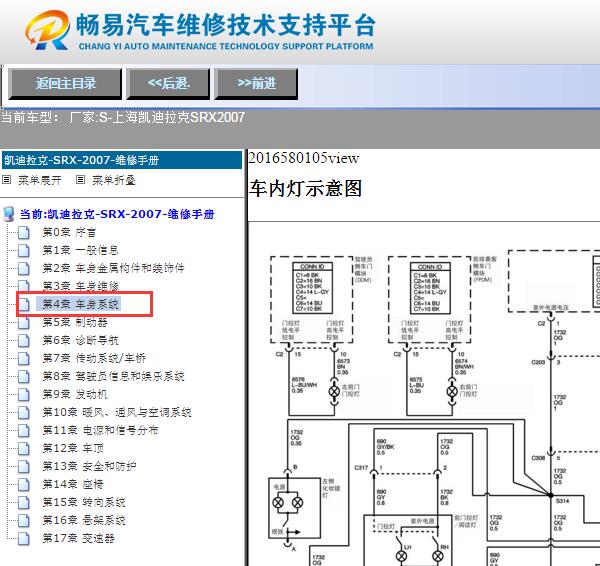Viewport: 600px width, 566px height.
Task: Go back with <<后退 button
Action: [168, 83]
